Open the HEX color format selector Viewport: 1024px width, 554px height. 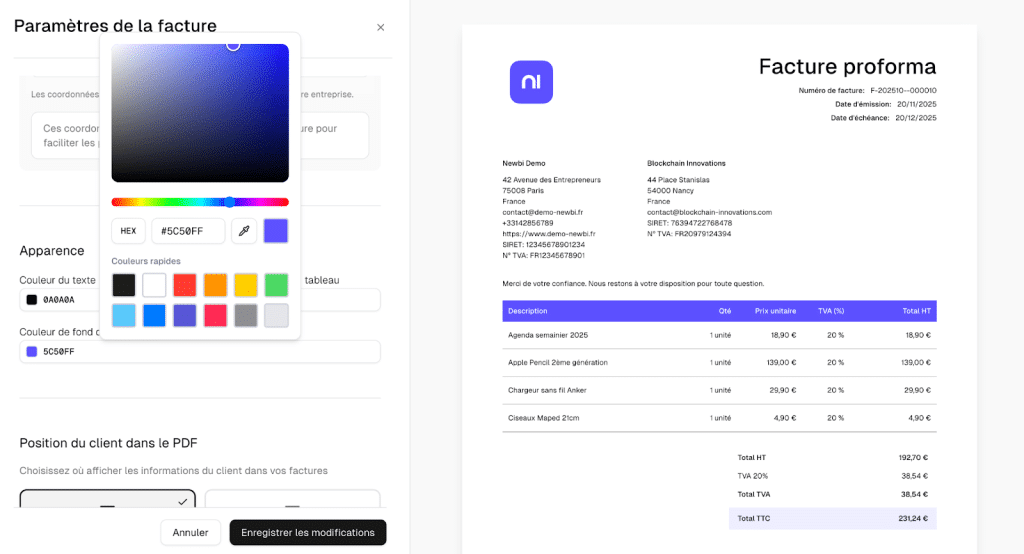point(128,231)
